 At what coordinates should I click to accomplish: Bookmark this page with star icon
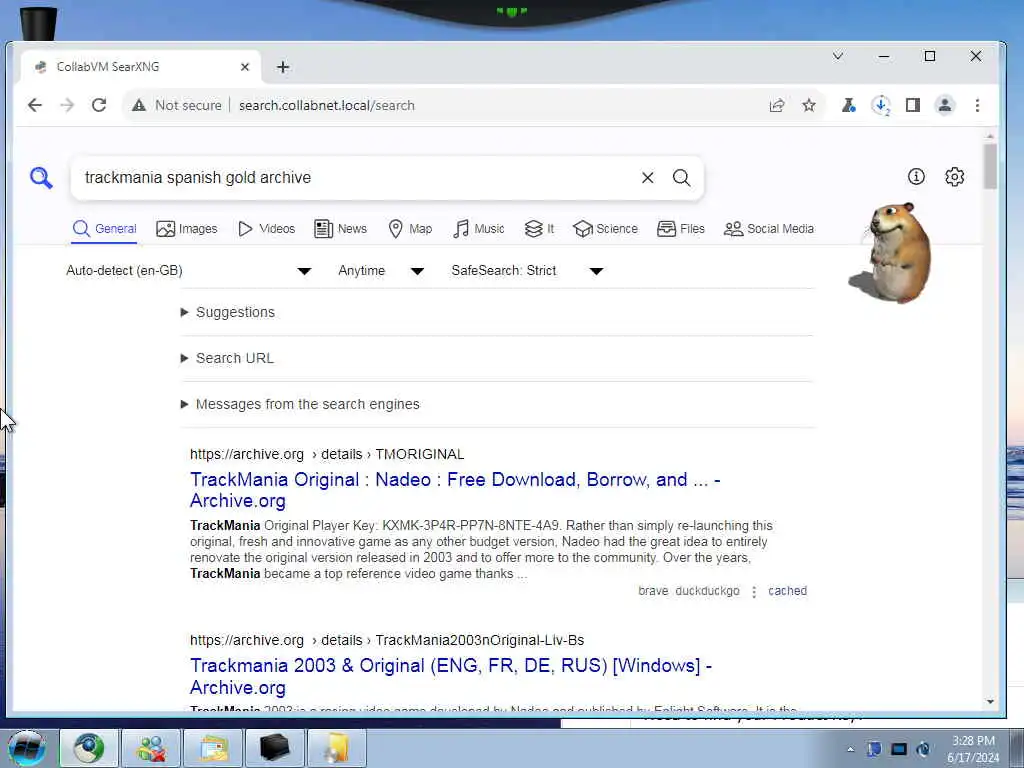[x=809, y=105]
